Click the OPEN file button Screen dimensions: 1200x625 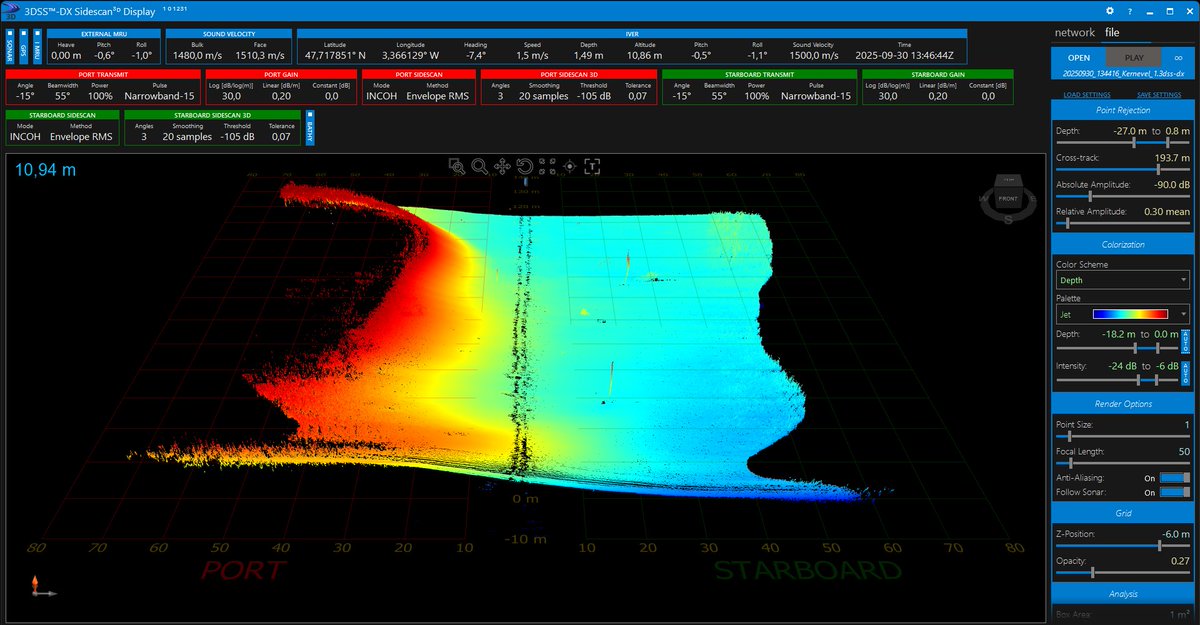[1078, 58]
